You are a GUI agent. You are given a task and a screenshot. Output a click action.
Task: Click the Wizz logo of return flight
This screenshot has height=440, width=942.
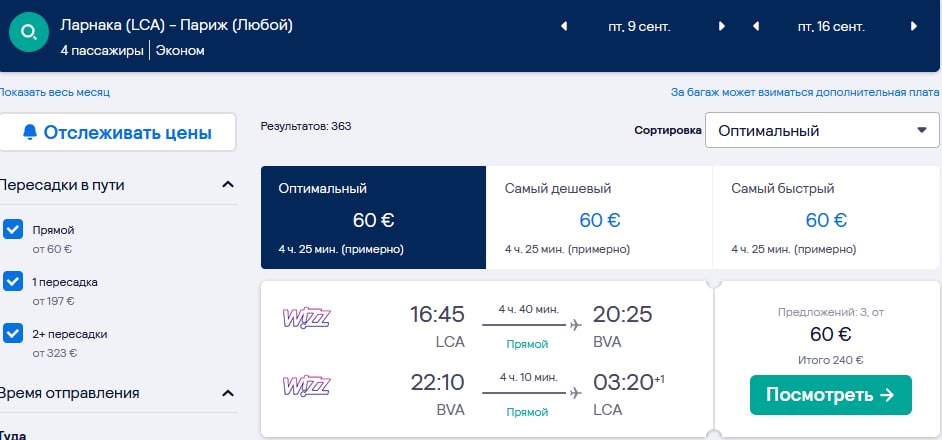pyautogui.click(x=306, y=385)
